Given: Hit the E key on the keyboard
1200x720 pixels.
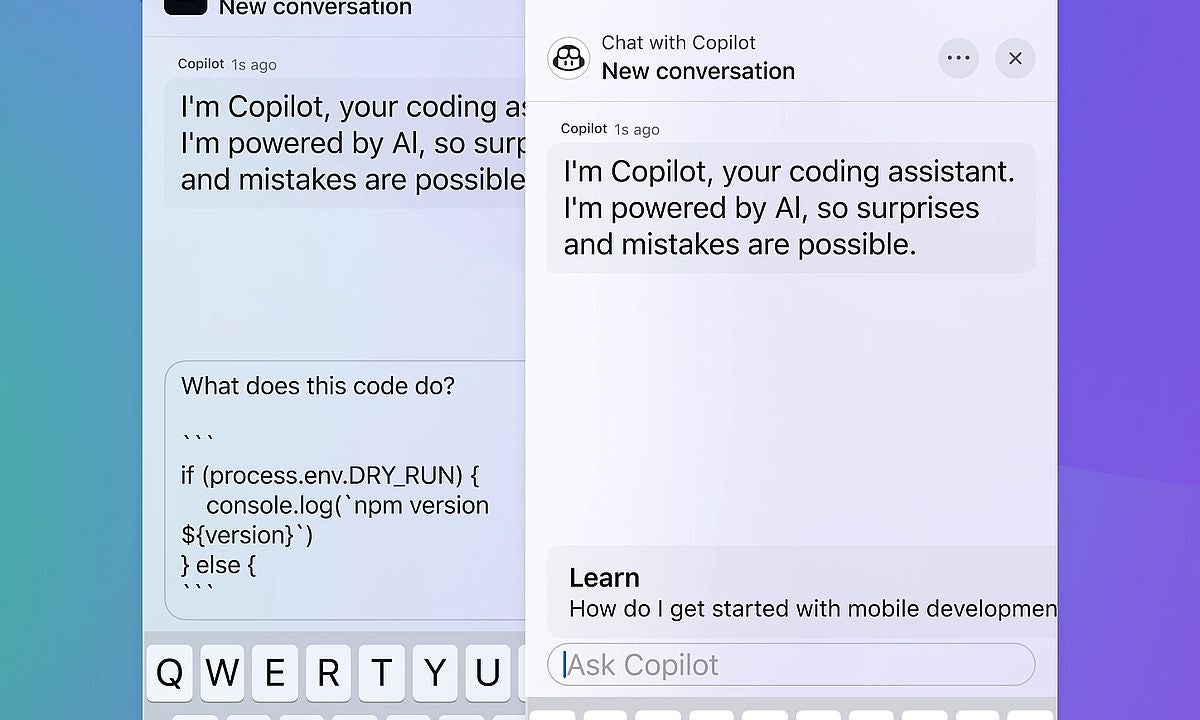Looking at the screenshot, I should (275, 673).
